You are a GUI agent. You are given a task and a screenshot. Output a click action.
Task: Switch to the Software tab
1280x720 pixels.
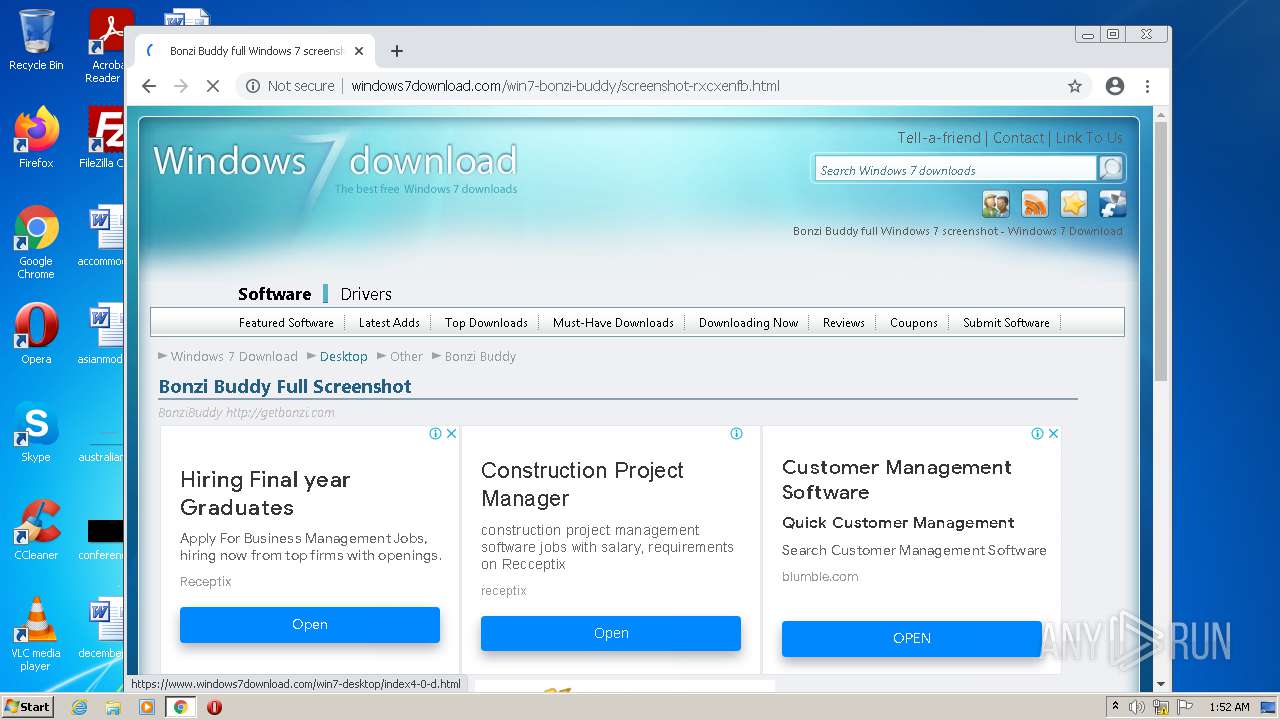click(x=275, y=294)
